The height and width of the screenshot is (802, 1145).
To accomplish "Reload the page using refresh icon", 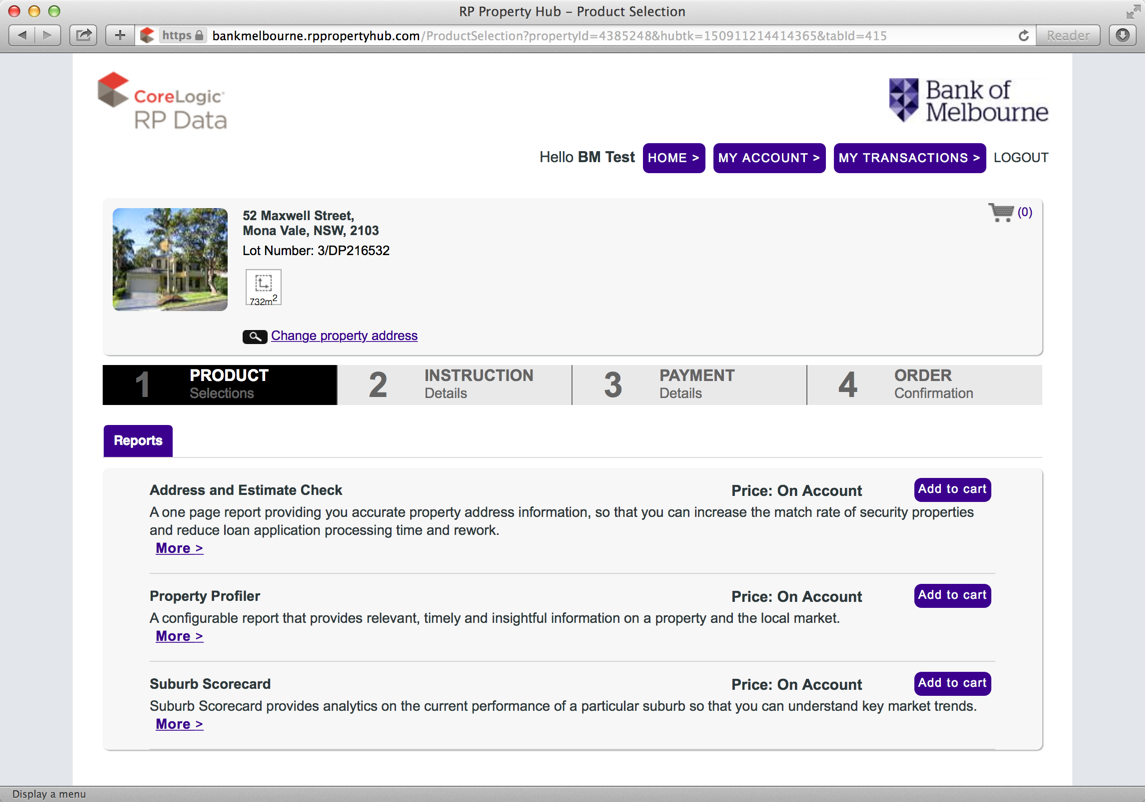I will [1023, 36].
